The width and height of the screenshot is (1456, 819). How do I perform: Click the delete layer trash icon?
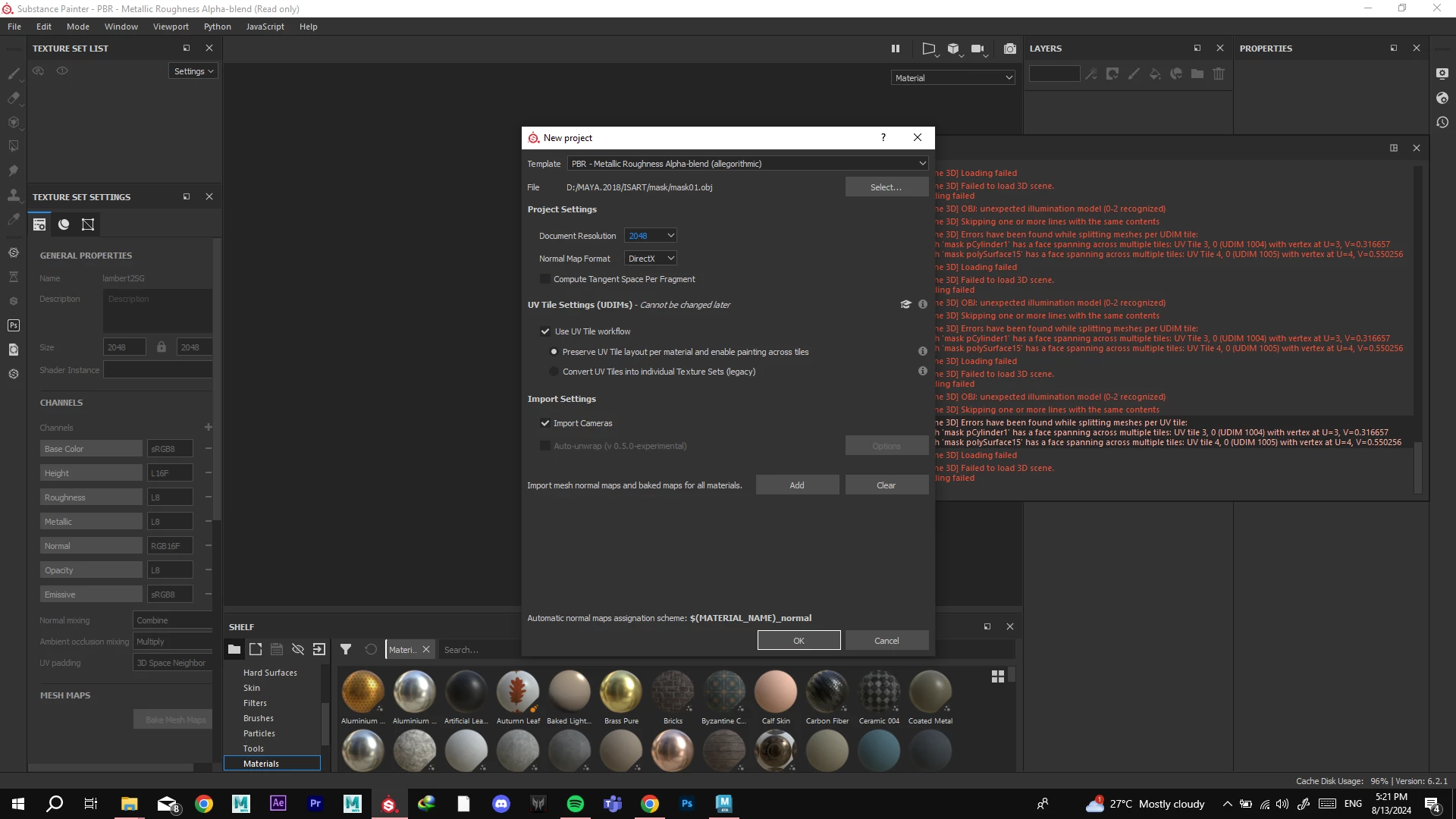tap(1219, 74)
